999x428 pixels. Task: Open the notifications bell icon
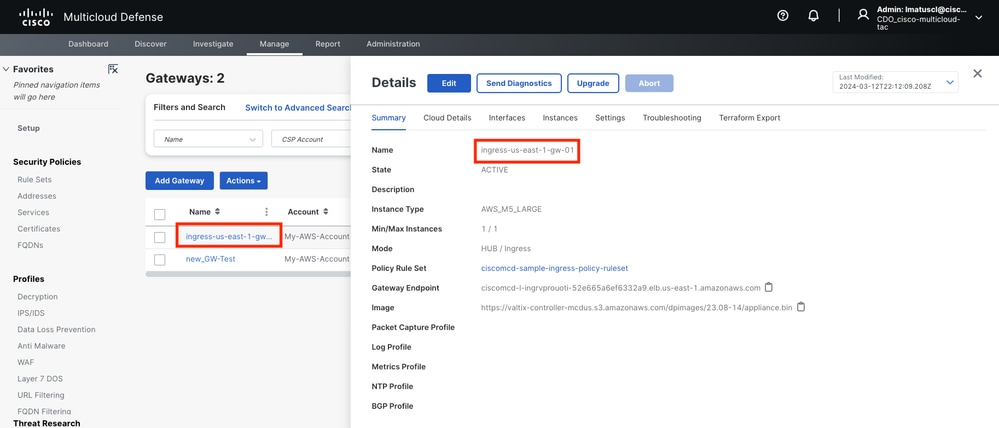click(x=813, y=16)
